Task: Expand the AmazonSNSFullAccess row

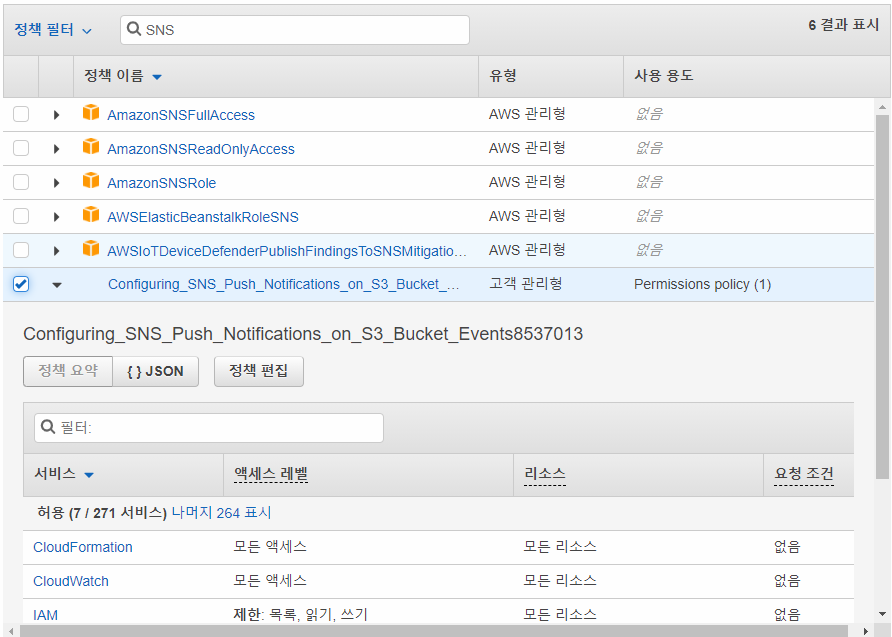Action: point(56,115)
